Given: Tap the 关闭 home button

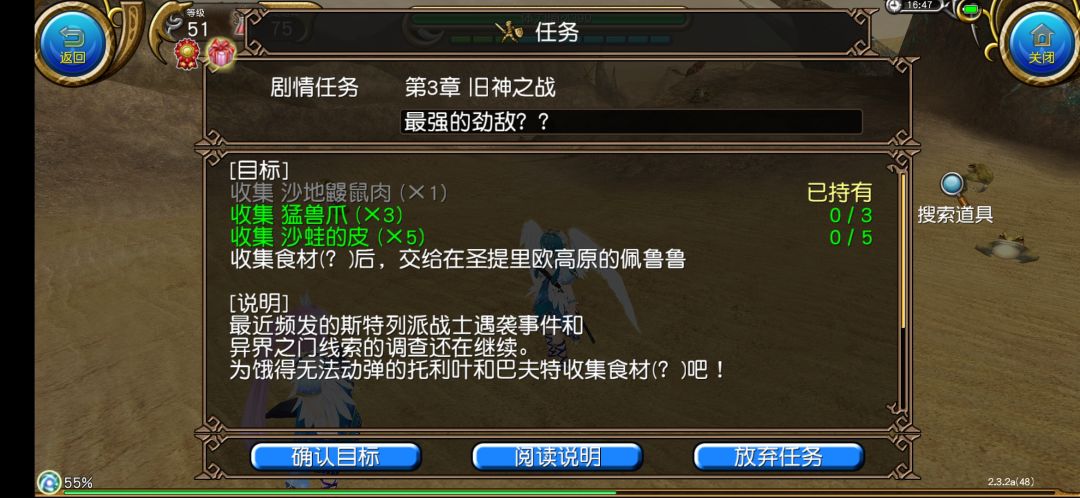Looking at the screenshot, I should coord(1042,43).
